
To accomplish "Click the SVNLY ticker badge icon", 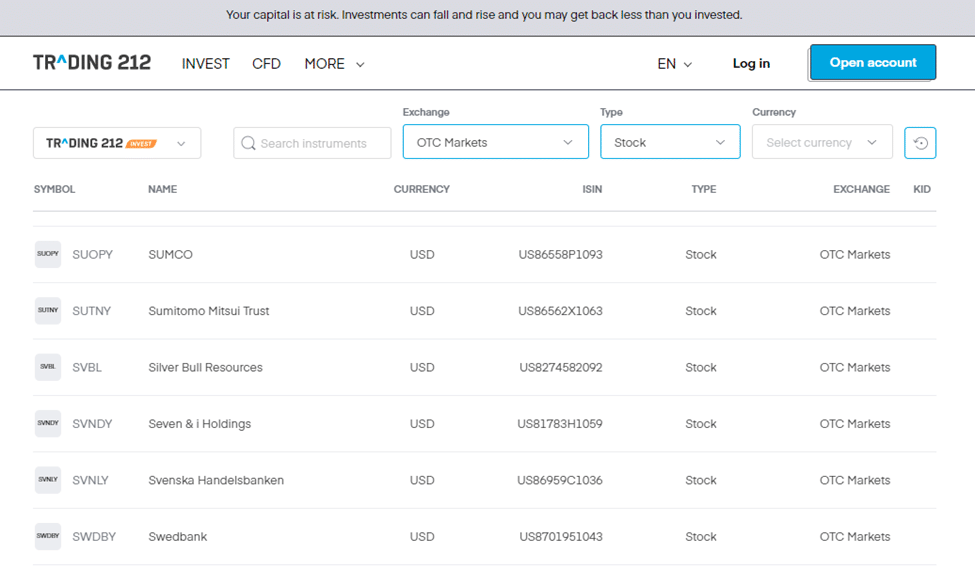I will [x=48, y=480].
